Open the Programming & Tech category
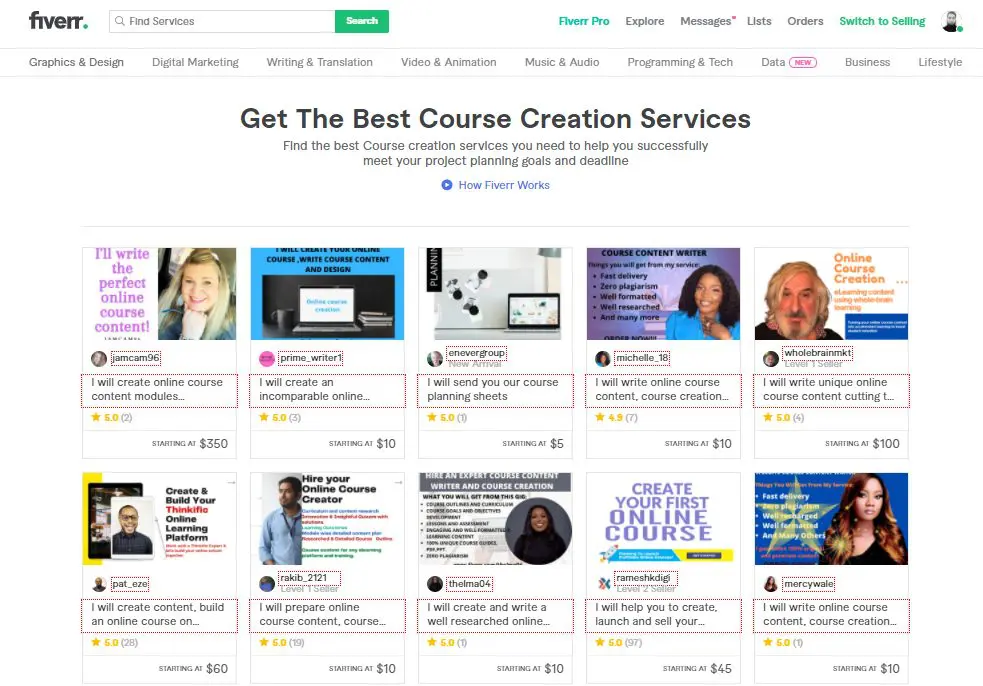983x686 pixels. pos(680,62)
